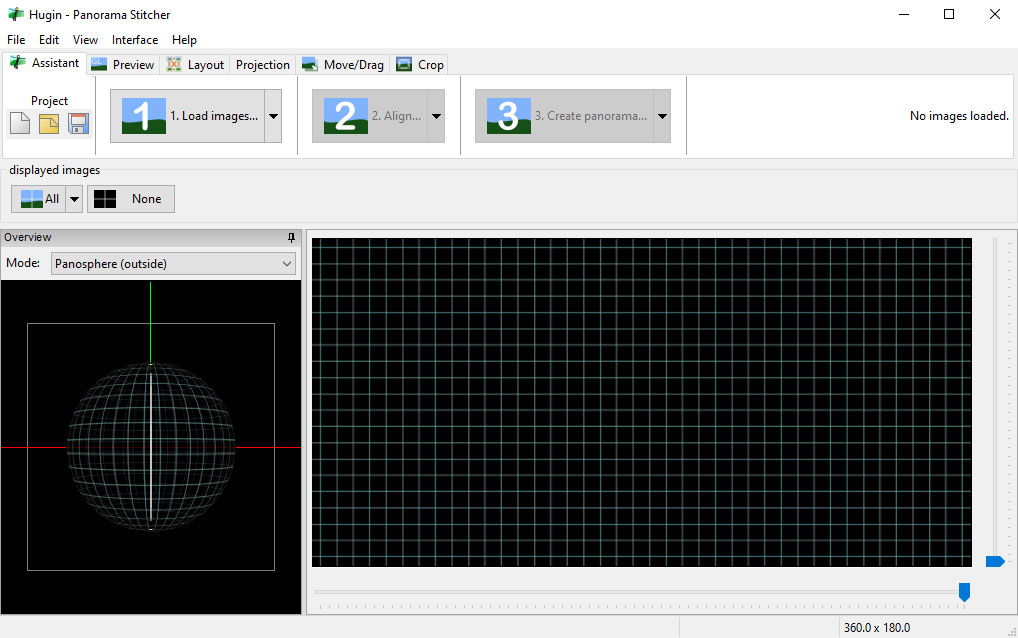Click the pin icon on Overview panel

point(291,237)
